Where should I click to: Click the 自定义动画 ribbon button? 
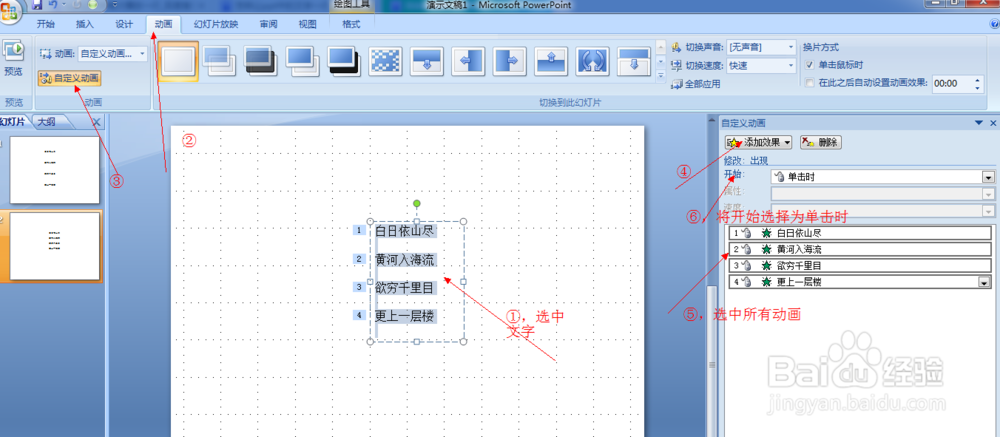point(70,78)
